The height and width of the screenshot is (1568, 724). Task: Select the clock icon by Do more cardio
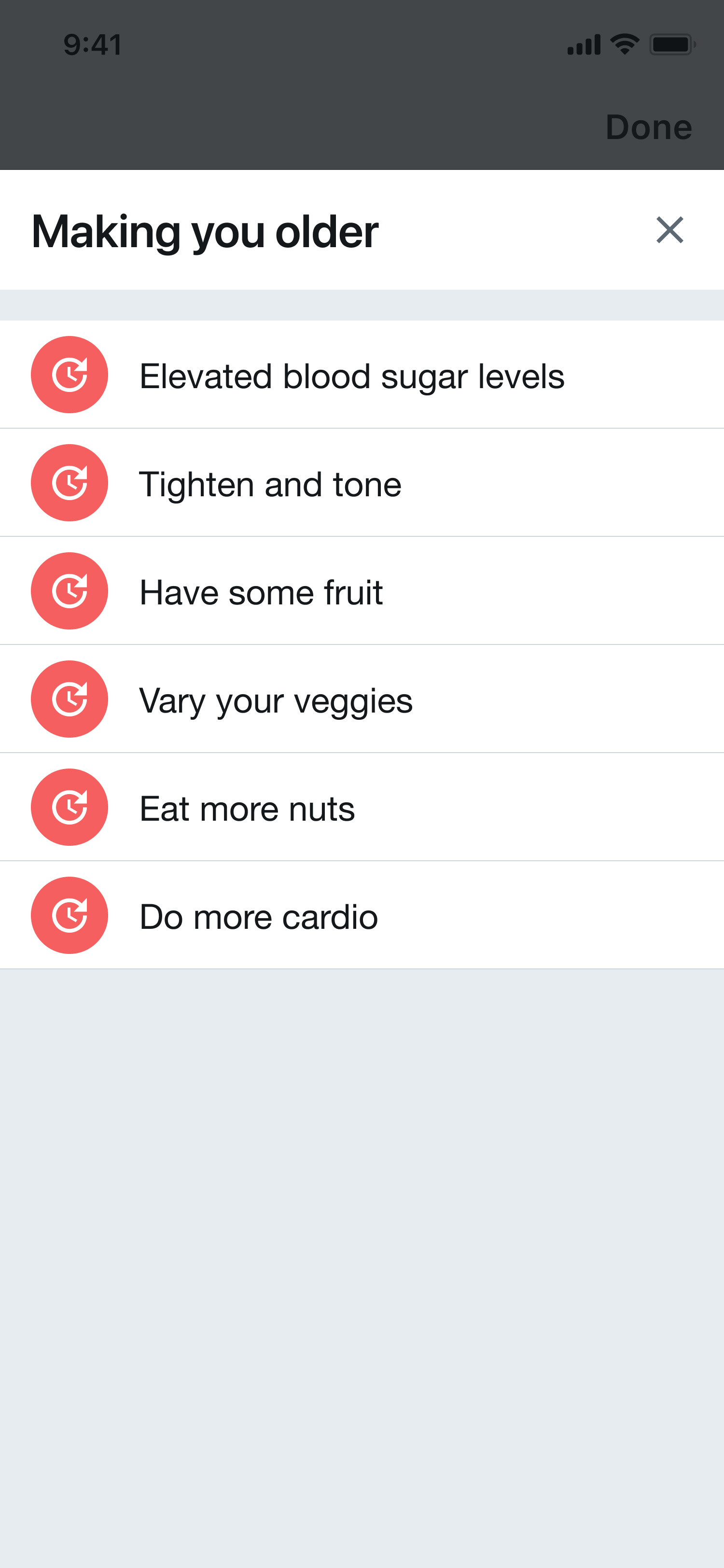click(x=70, y=915)
